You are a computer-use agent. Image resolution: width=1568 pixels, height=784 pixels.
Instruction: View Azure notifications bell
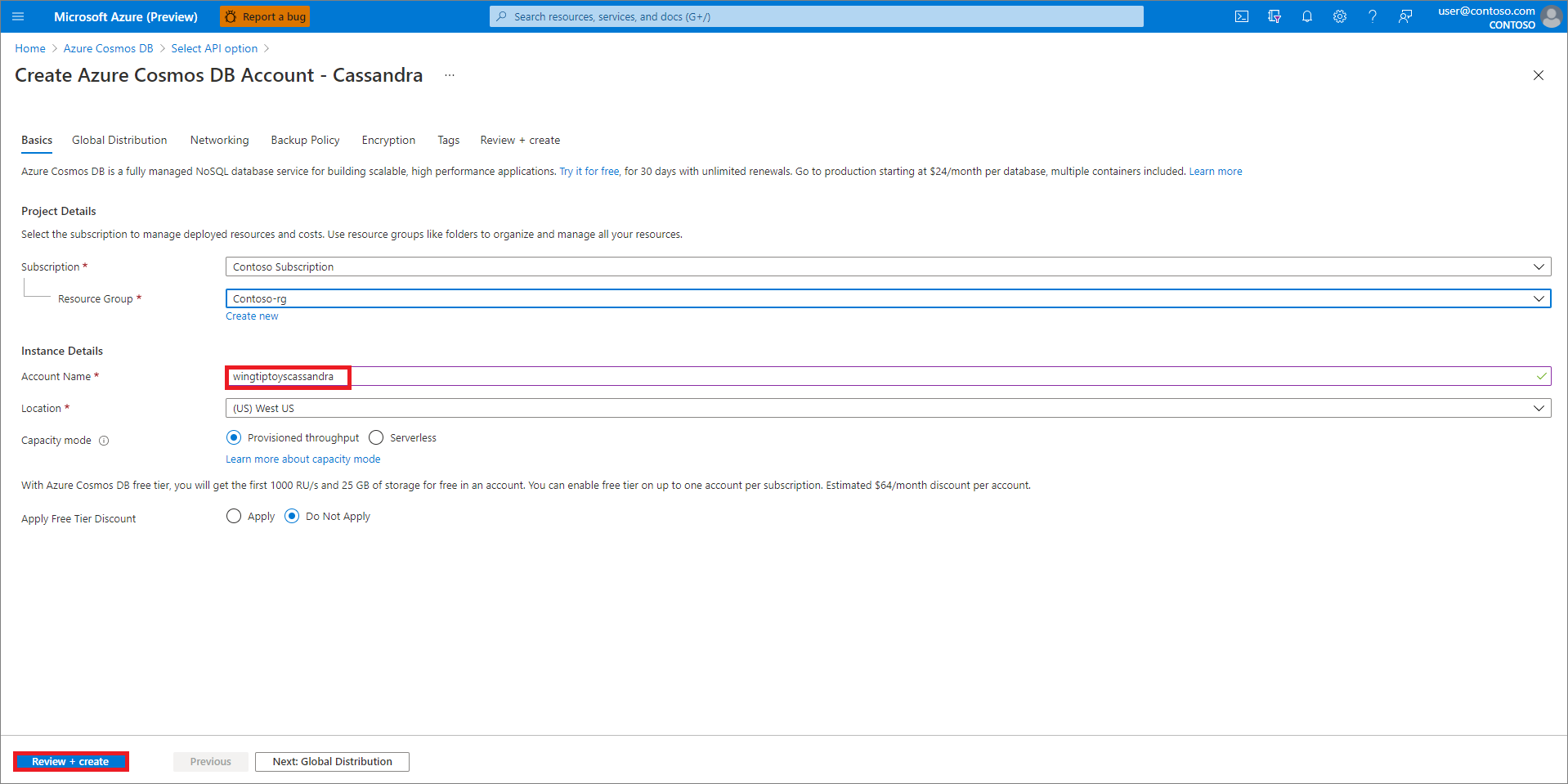1306,16
